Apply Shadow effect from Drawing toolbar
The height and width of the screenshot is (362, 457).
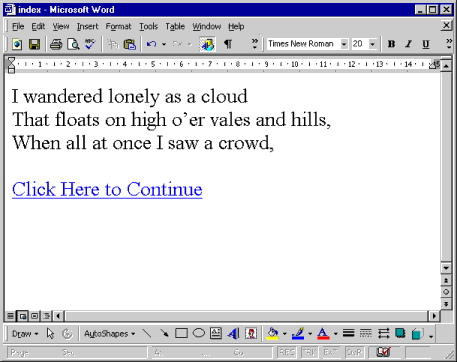[x=400, y=334]
